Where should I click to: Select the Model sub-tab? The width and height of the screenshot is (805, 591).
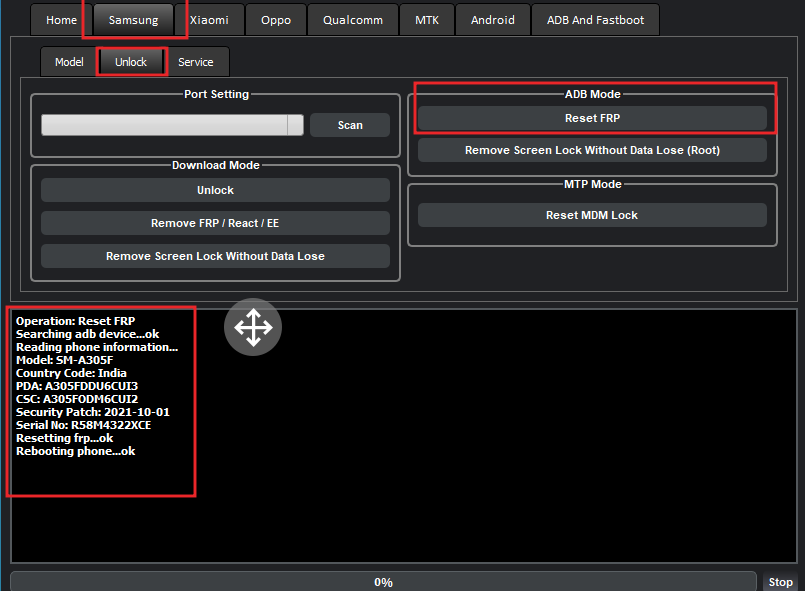point(69,62)
